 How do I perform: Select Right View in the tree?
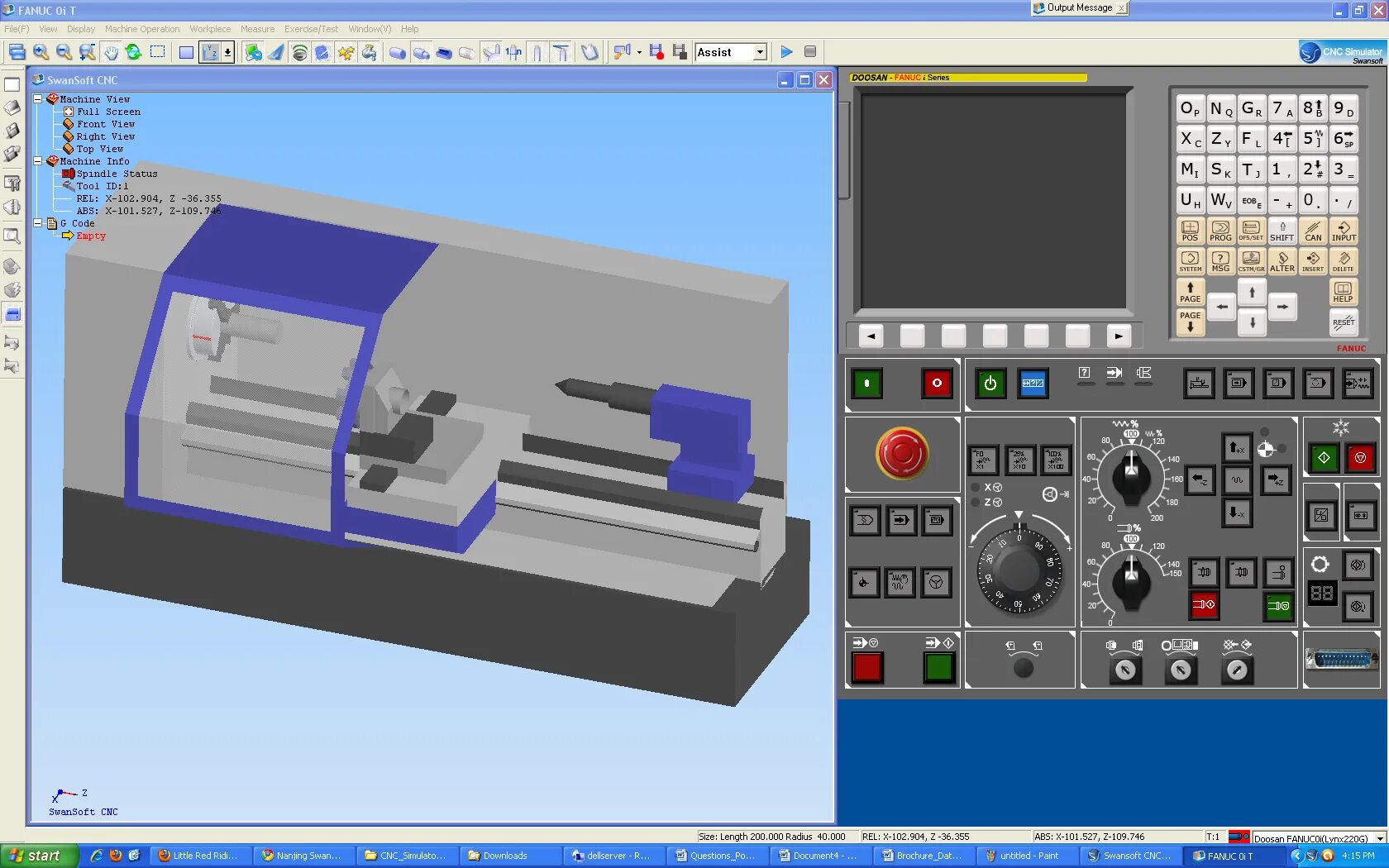point(106,136)
